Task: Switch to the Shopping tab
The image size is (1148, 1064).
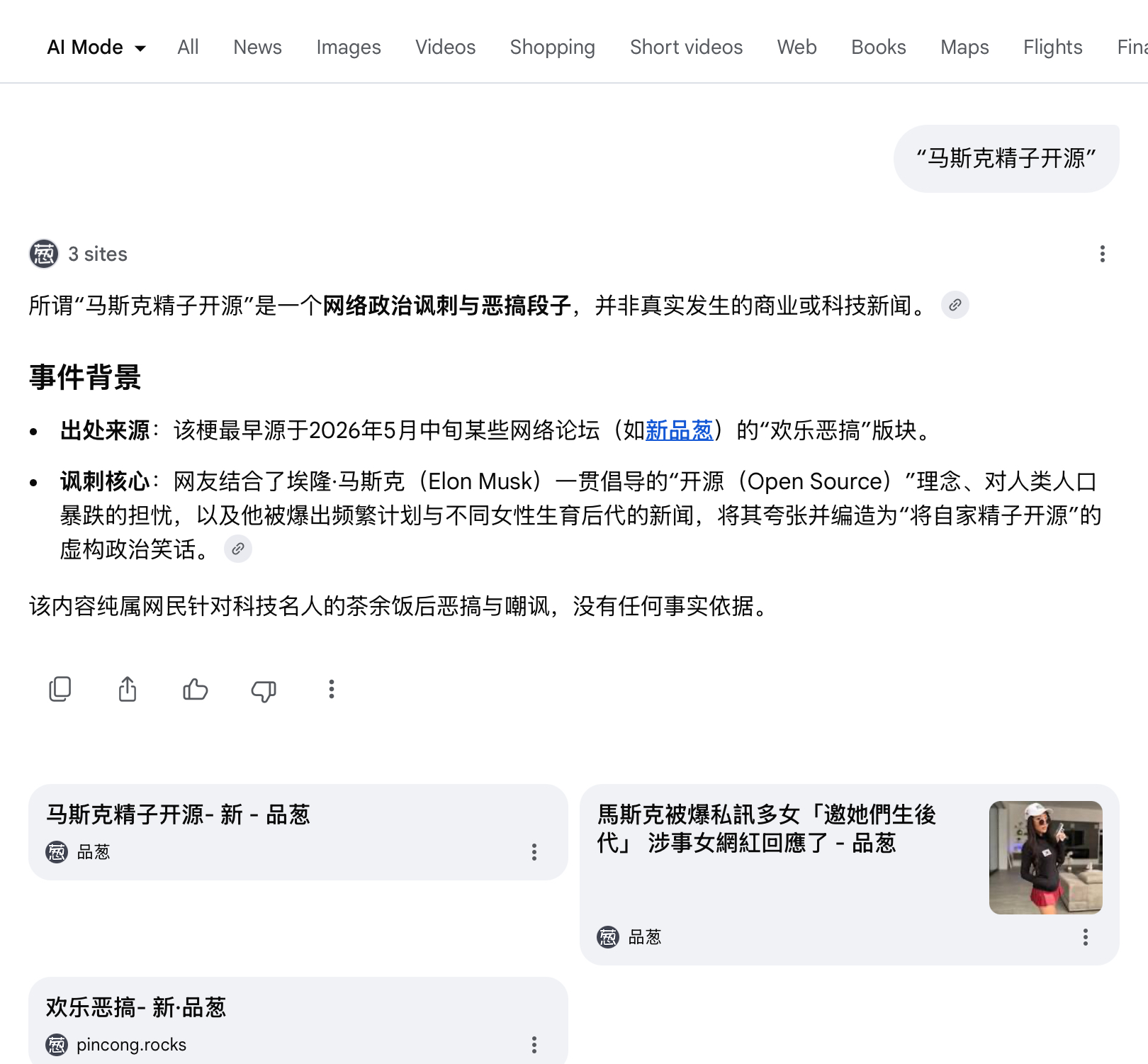Action: (x=553, y=47)
